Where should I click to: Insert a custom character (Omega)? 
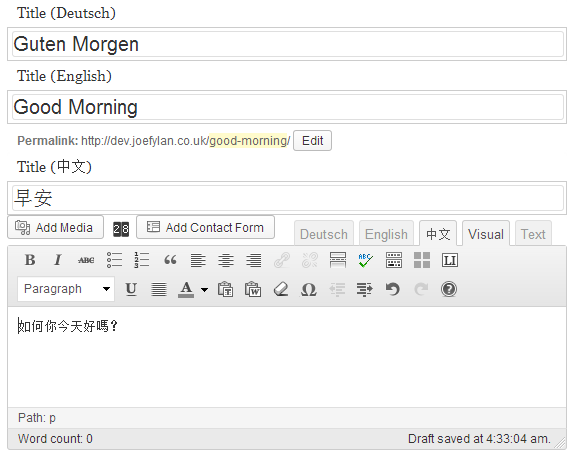(x=309, y=290)
